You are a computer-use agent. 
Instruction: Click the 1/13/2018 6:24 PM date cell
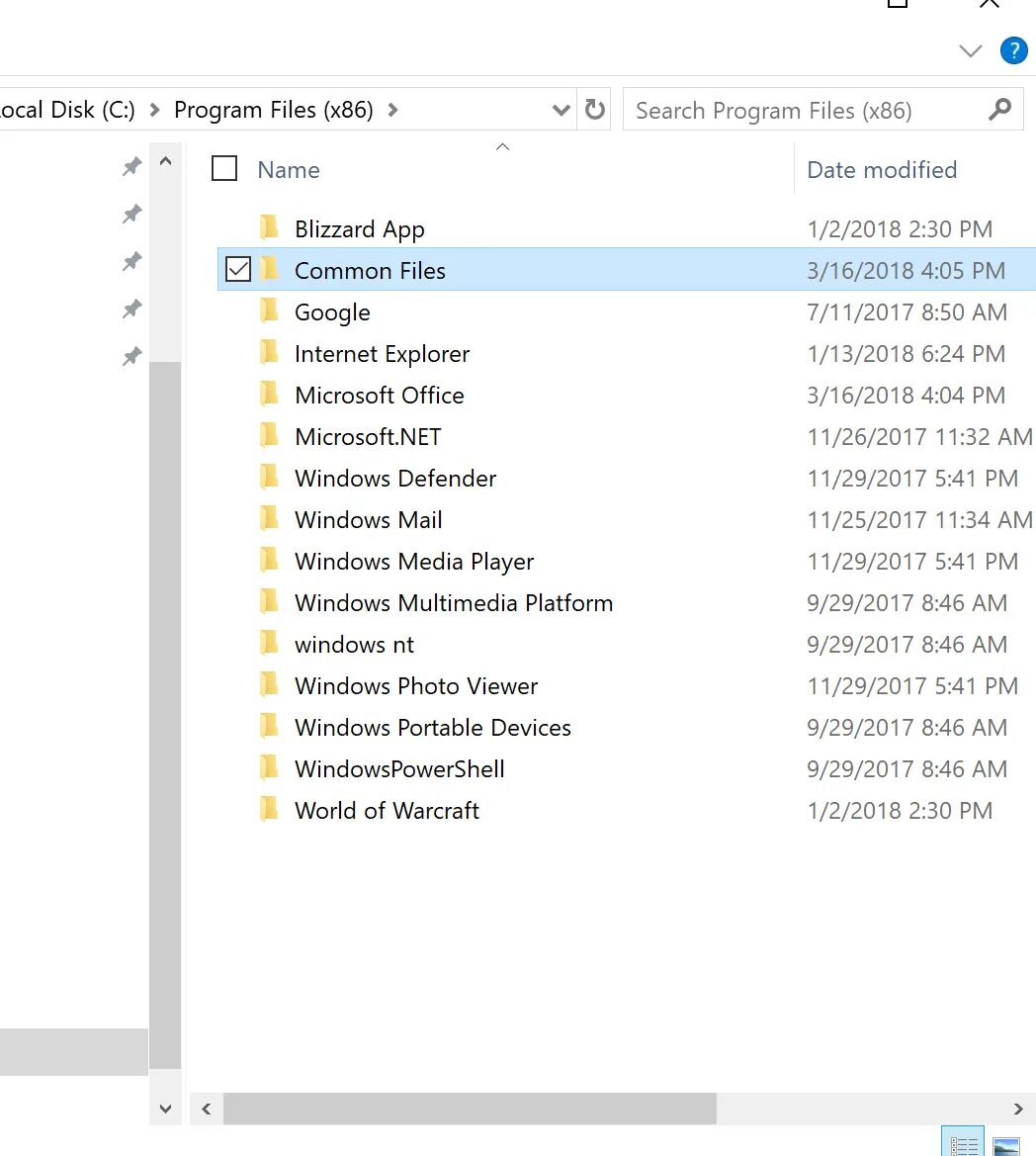(x=906, y=354)
